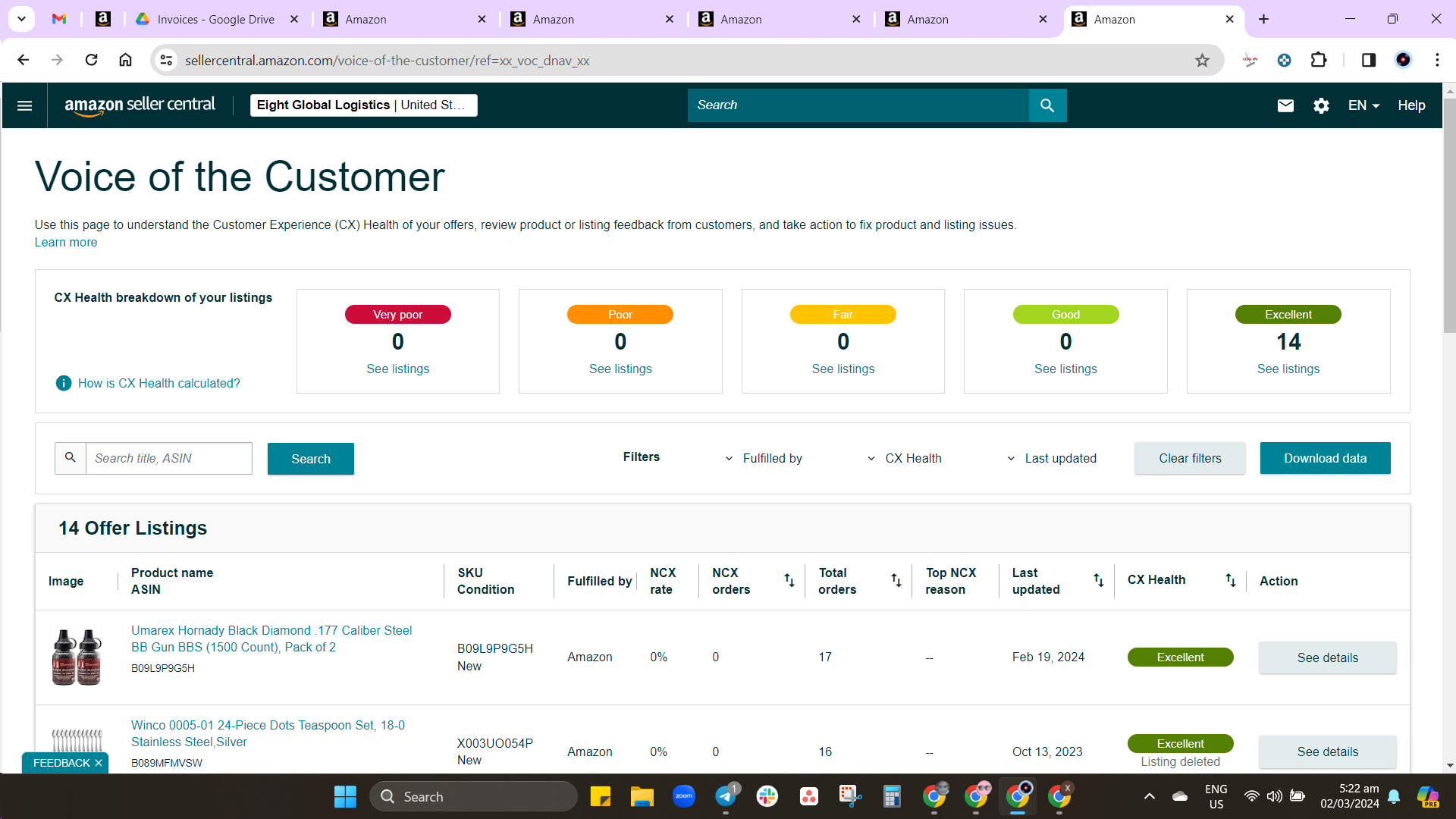Expand the CX Health filter

pyautogui.click(x=904, y=458)
